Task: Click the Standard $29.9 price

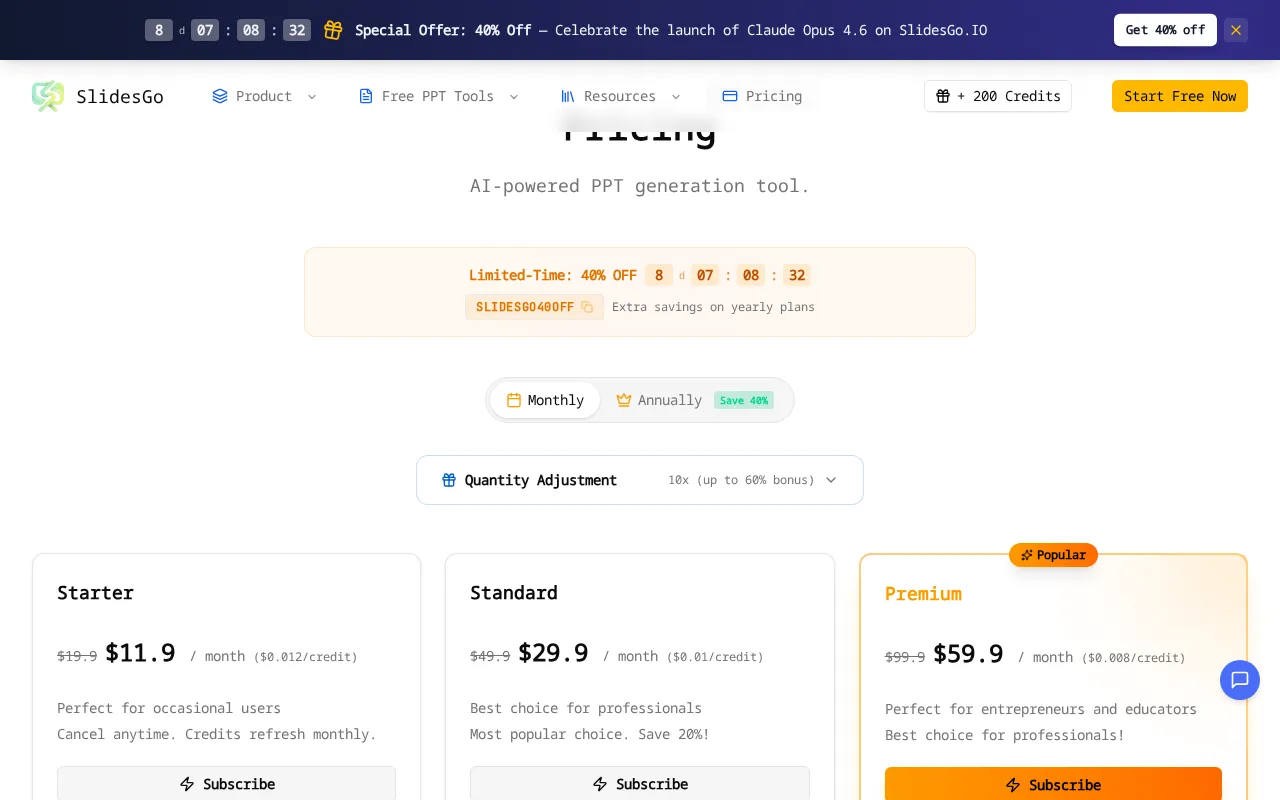Action: [553, 653]
